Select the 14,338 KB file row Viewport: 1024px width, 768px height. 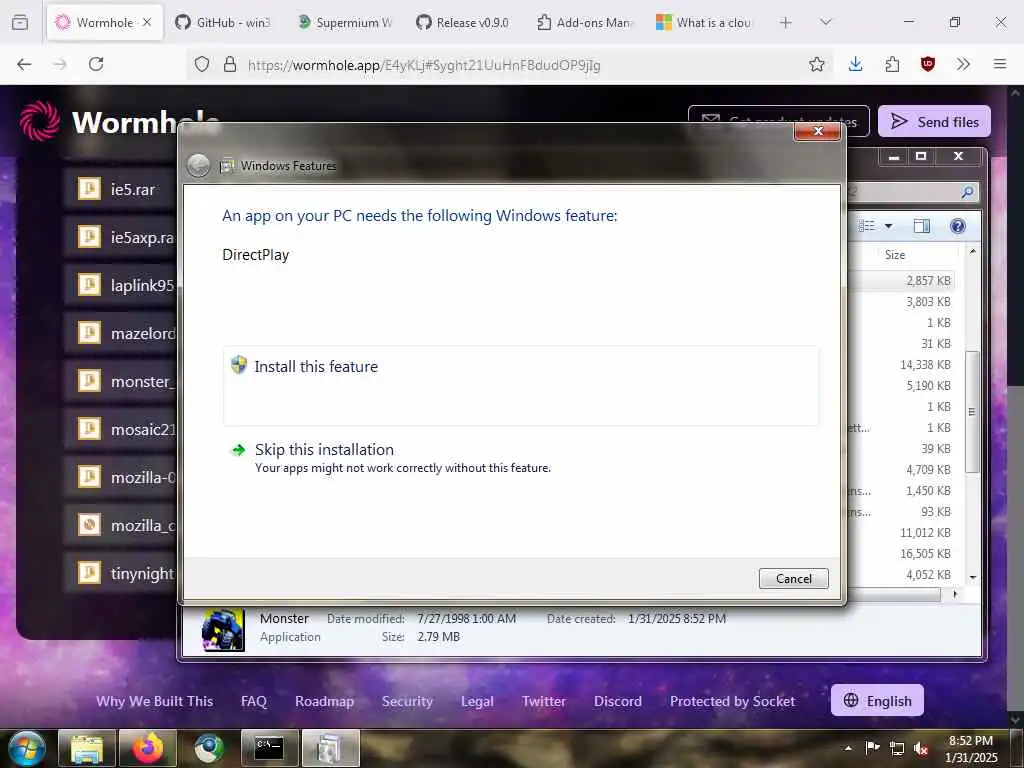[x=903, y=364]
